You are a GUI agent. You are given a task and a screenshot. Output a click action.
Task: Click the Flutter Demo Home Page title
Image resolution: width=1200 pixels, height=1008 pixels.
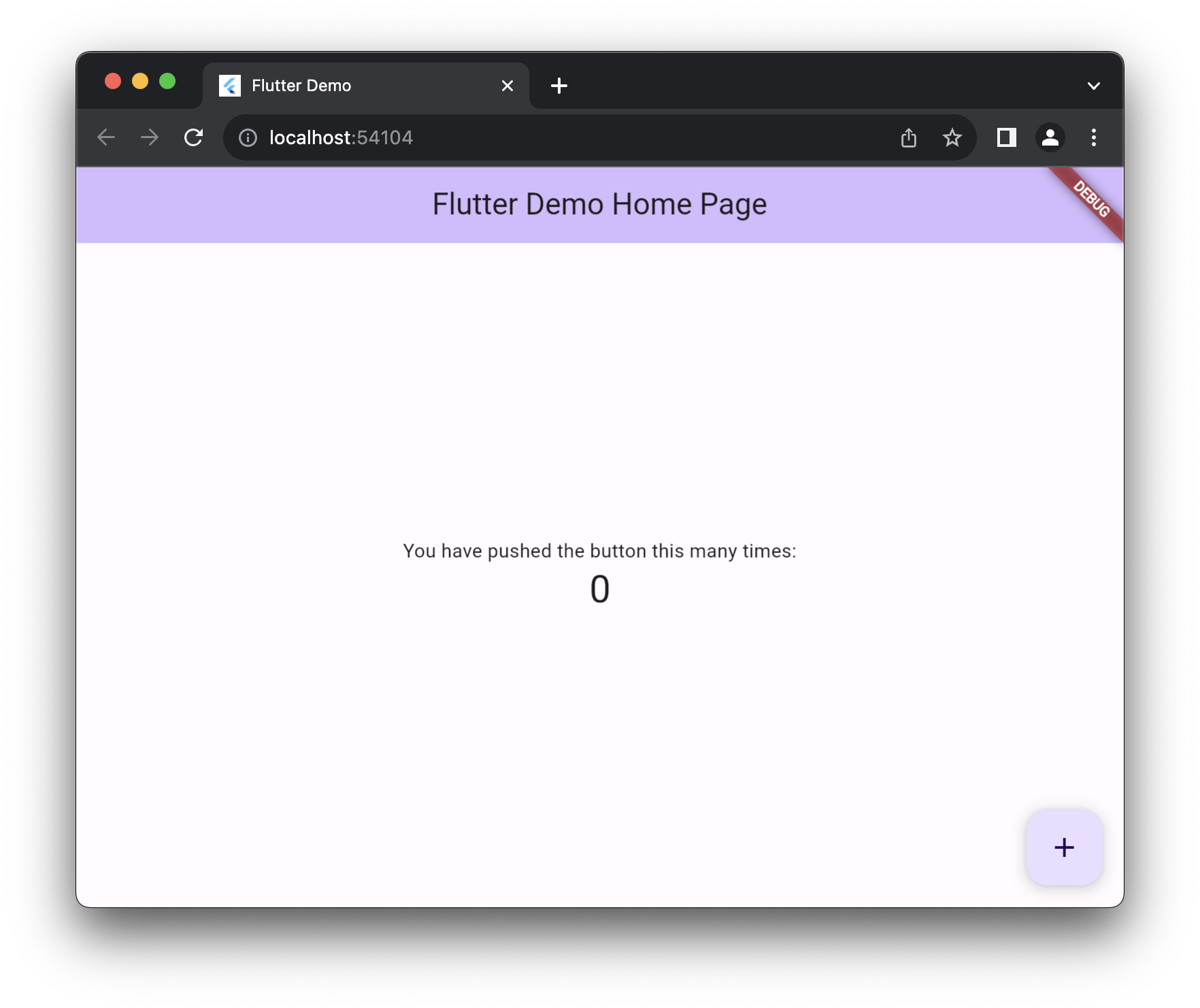click(600, 205)
